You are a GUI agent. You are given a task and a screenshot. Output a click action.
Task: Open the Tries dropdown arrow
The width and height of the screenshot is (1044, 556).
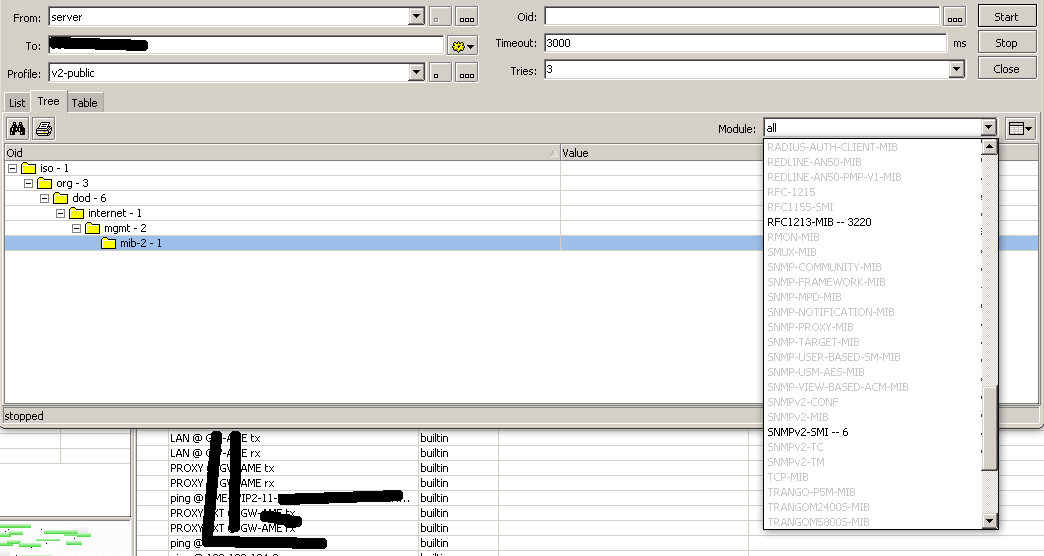(x=956, y=69)
